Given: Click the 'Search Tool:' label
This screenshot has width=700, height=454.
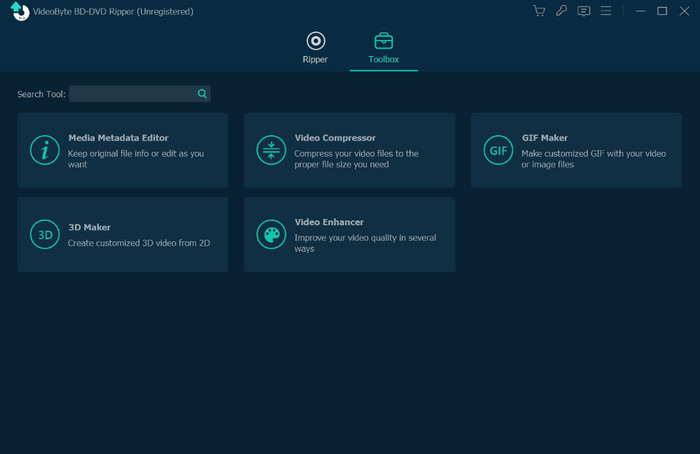Looking at the screenshot, I should pyautogui.click(x=41, y=94).
